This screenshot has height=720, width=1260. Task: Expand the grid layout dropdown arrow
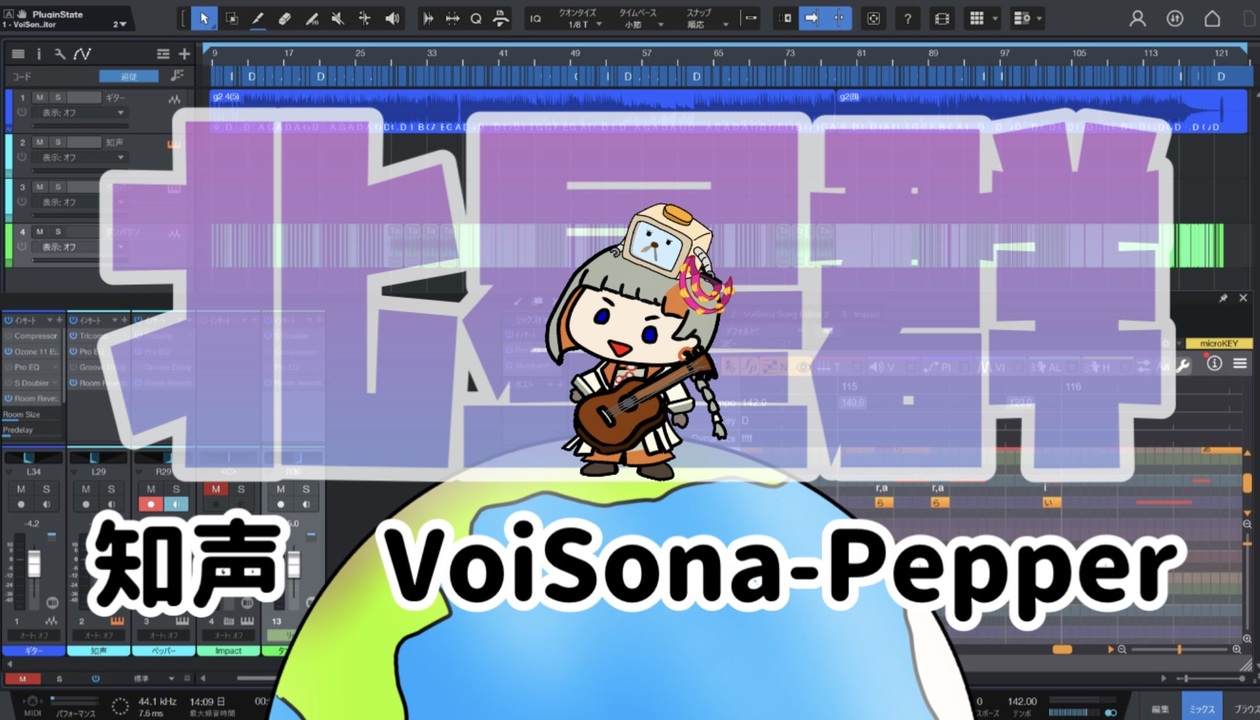tap(995, 18)
